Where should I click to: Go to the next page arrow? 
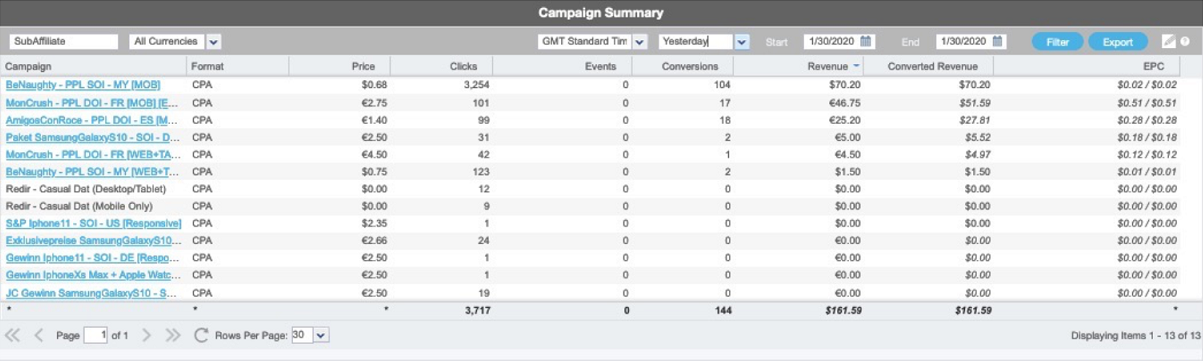(147, 335)
